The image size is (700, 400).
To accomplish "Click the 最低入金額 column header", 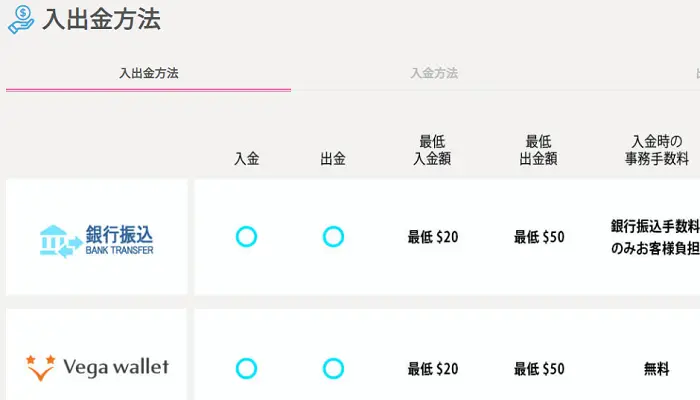I will [432, 150].
